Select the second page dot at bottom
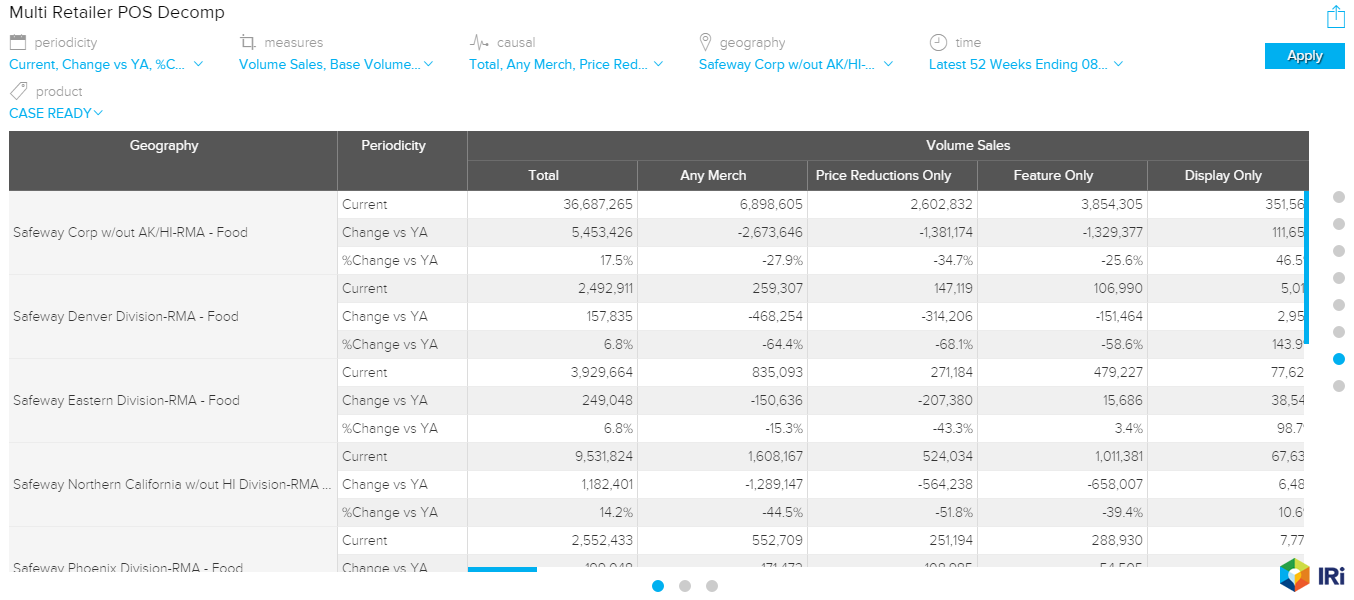The image size is (1354, 600). 685,586
